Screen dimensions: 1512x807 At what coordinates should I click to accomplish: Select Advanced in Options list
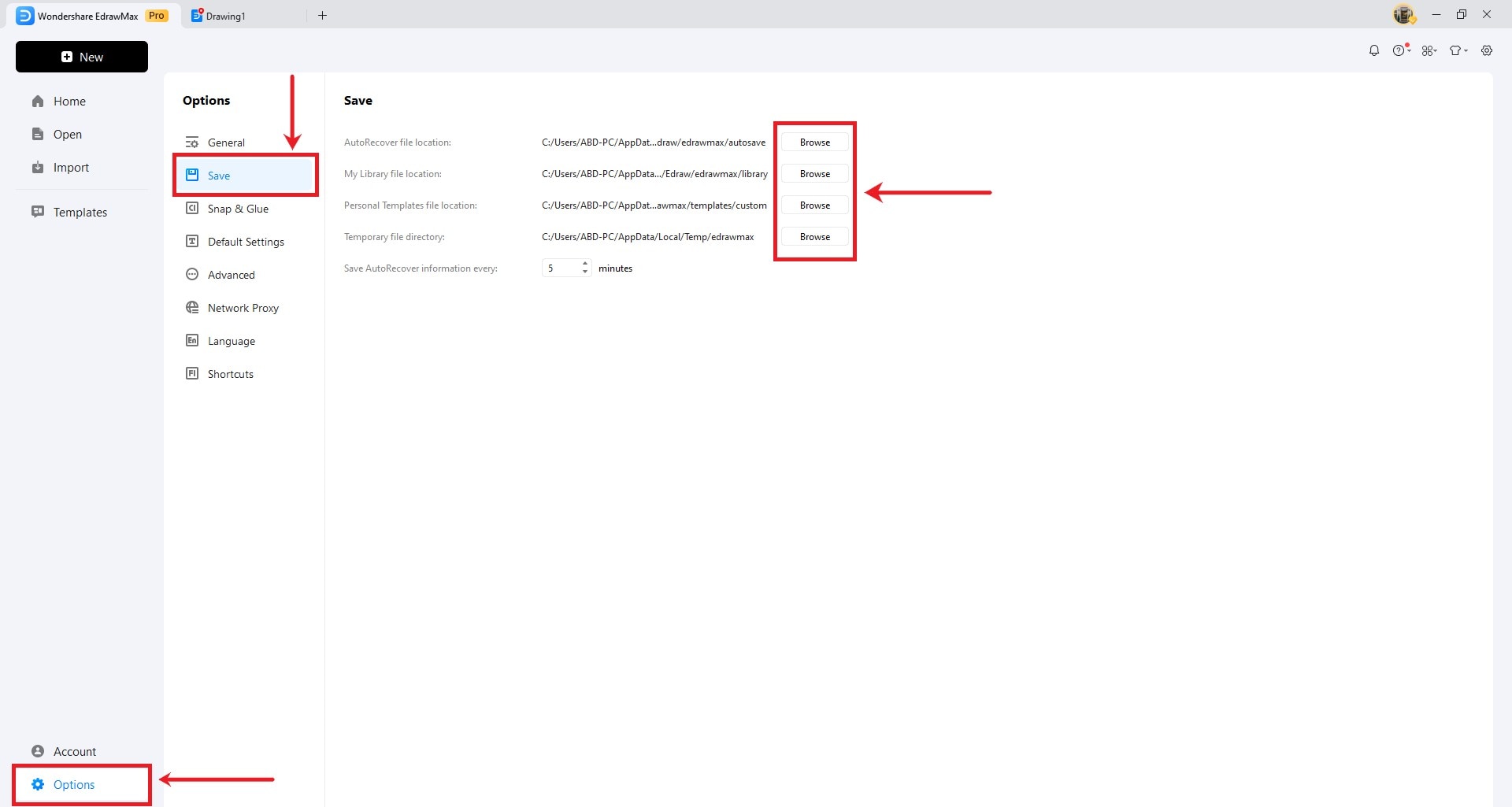[231, 275]
